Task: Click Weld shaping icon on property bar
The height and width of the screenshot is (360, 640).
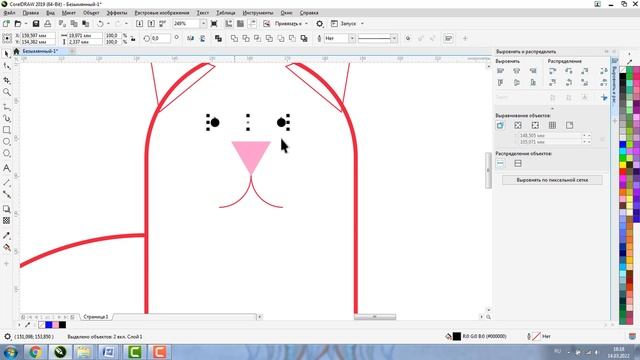Action: coord(234,38)
